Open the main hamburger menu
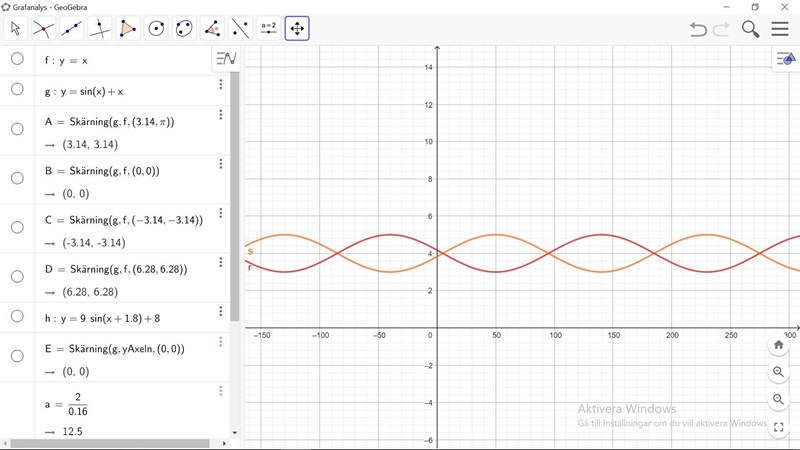Image resolution: width=800 pixels, height=450 pixels. [x=780, y=29]
